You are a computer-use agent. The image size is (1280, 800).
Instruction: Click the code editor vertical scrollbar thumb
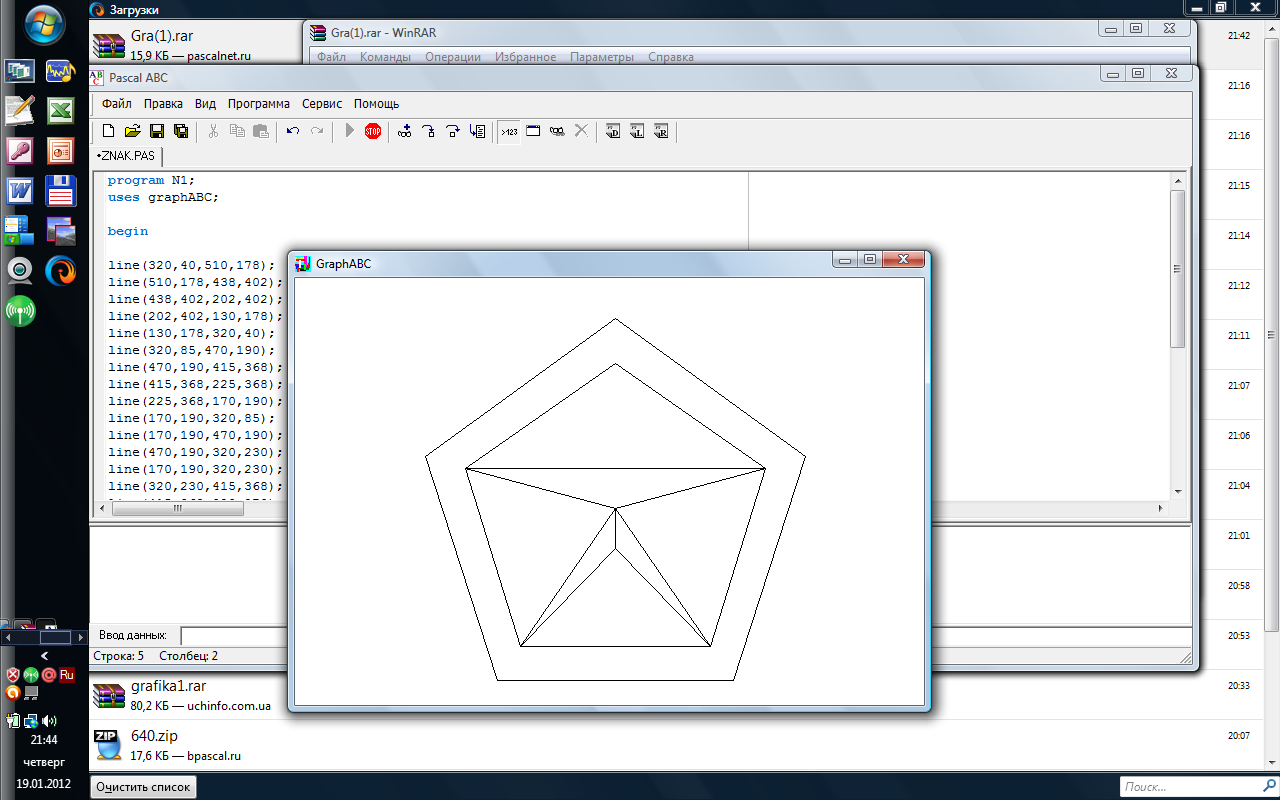click(x=1177, y=268)
